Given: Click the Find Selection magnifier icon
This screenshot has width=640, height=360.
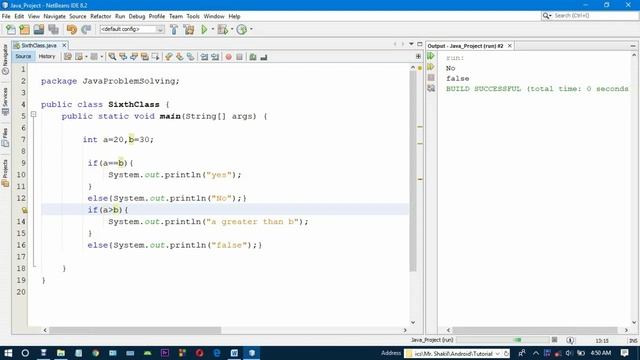Looking at the screenshot, I should (112, 57).
